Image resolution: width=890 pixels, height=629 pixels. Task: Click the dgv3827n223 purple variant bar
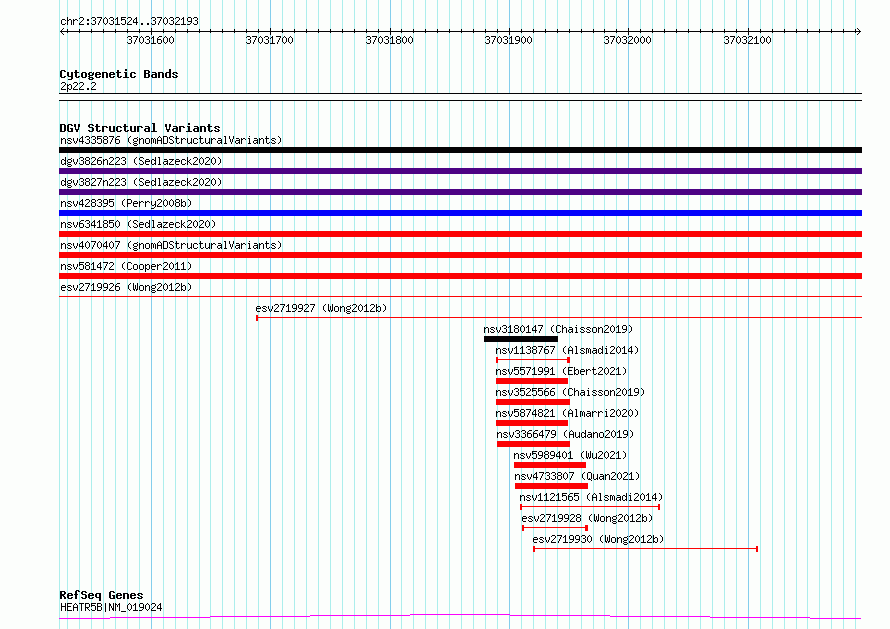click(x=460, y=192)
